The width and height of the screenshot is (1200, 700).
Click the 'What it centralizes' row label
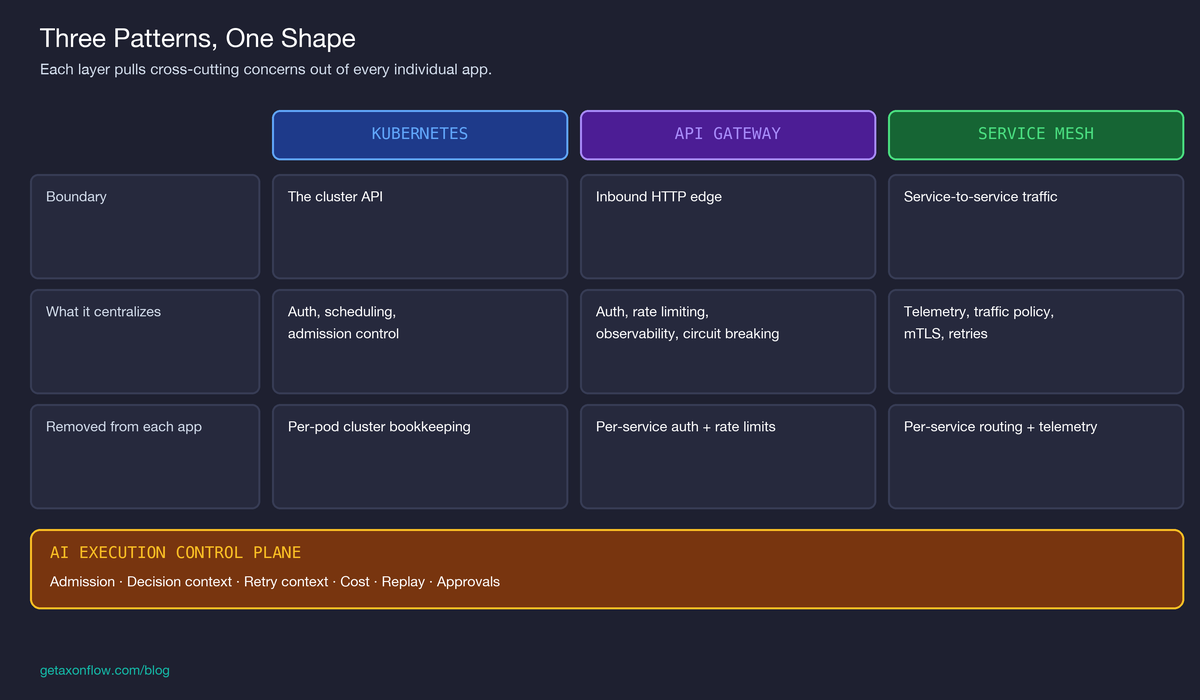pos(145,342)
